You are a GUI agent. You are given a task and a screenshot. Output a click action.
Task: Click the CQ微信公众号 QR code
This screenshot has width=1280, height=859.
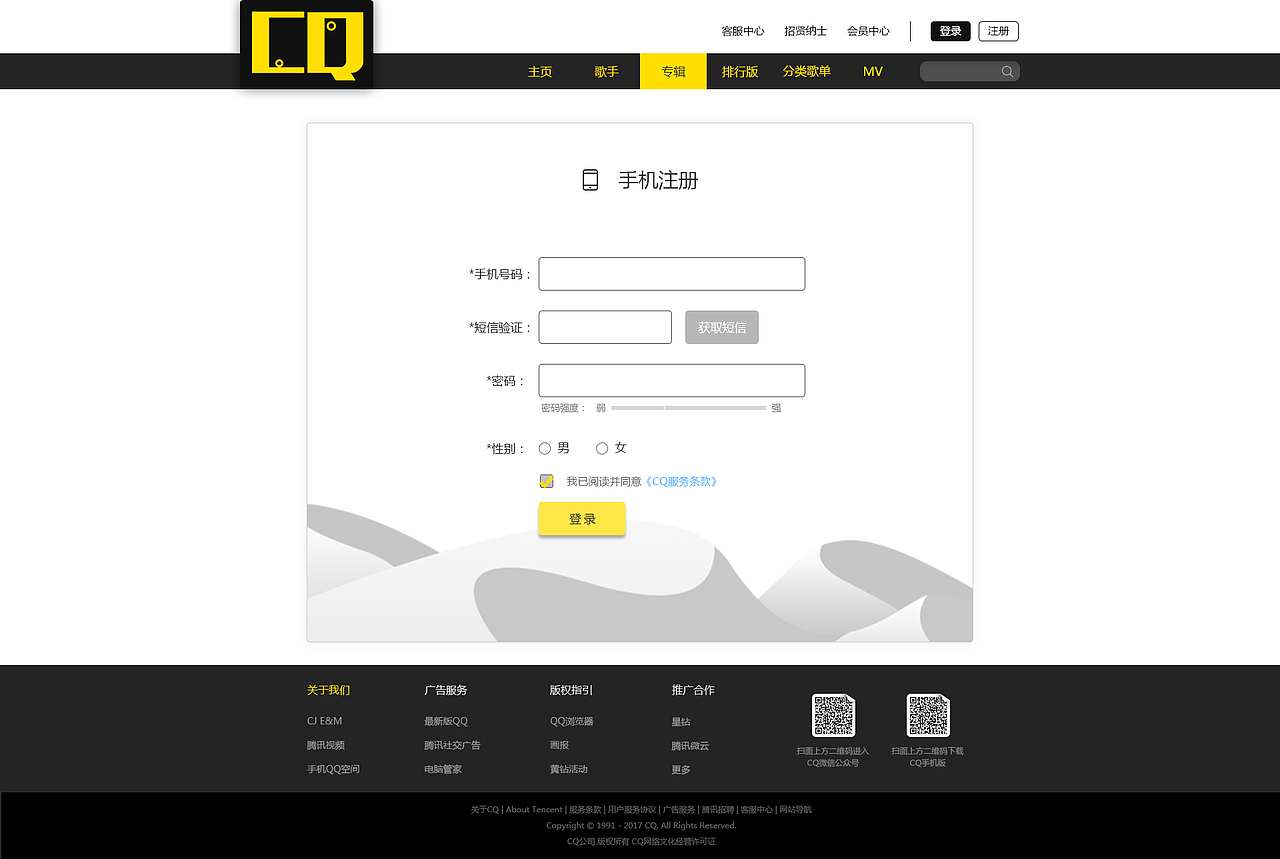(x=833, y=716)
